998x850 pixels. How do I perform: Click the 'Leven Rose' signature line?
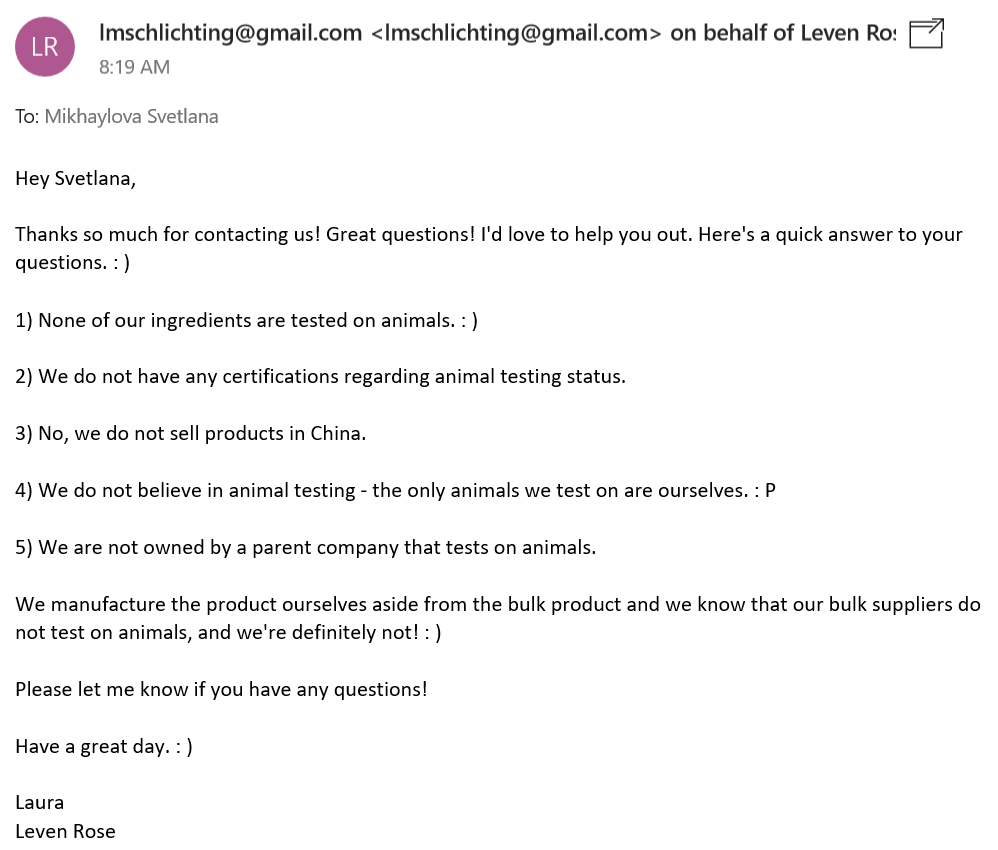pos(66,832)
